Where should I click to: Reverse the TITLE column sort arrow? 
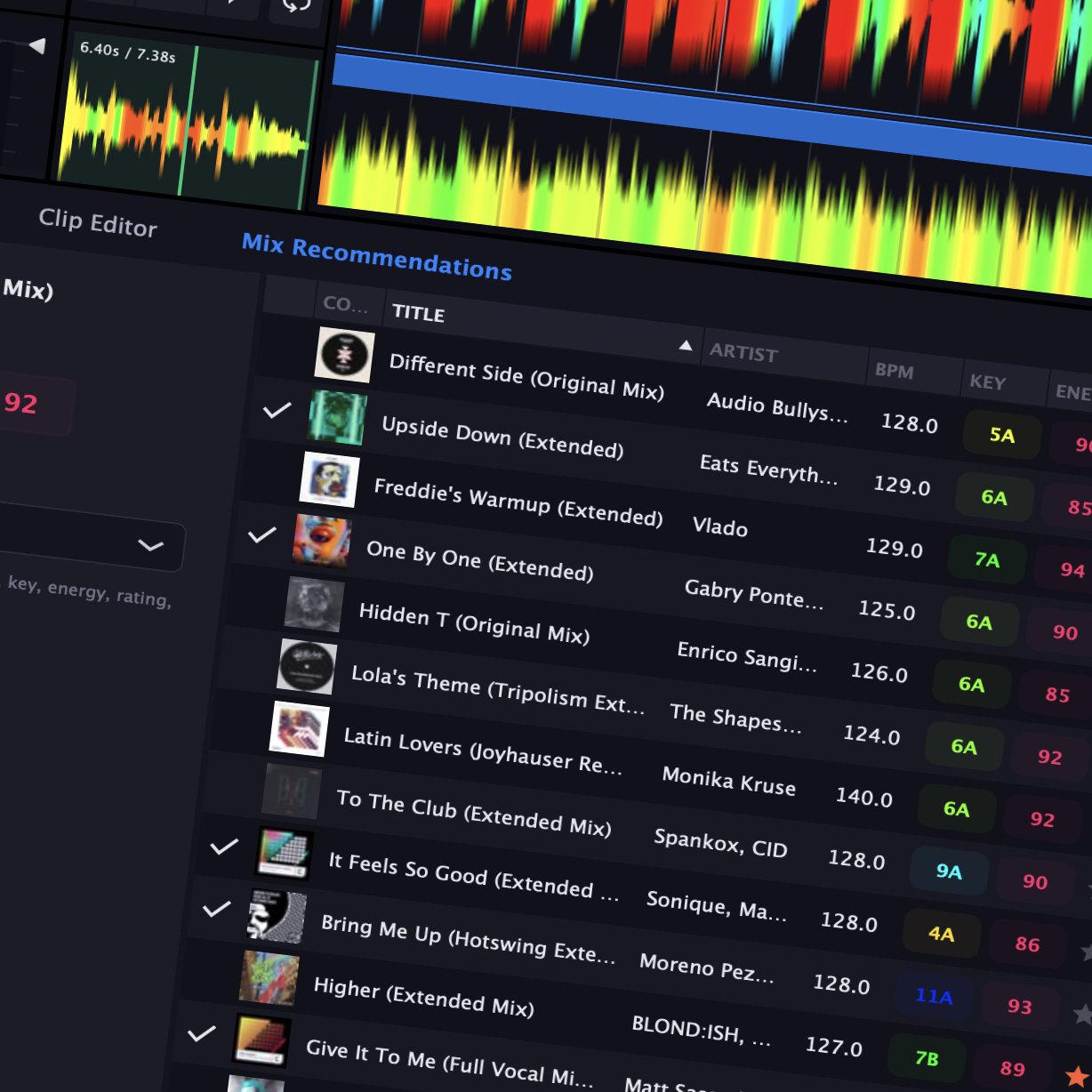pos(686,344)
